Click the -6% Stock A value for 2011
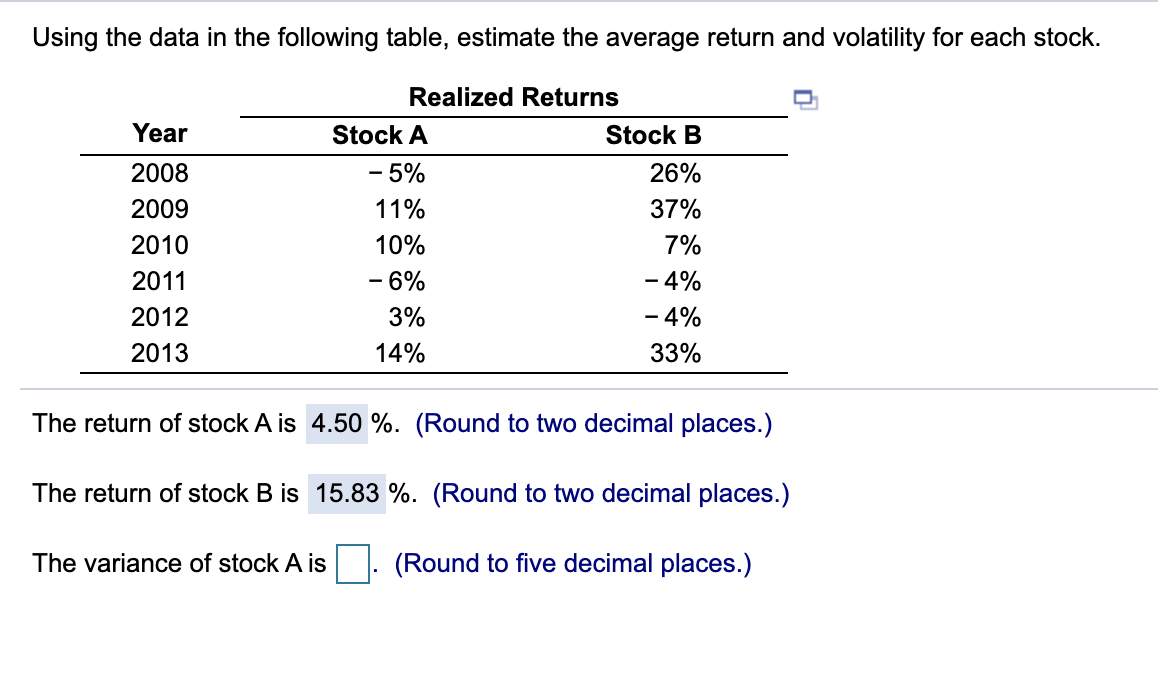This screenshot has width=1158, height=676. 397,281
